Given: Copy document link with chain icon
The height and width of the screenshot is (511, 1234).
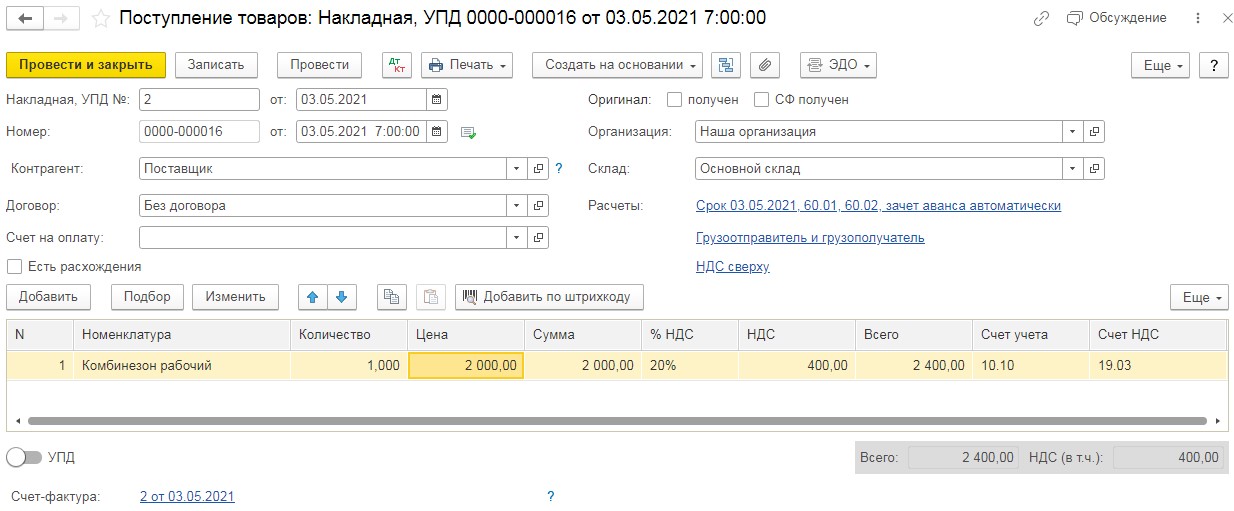Looking at the screenshot, I should click(x=1042, y=18).
